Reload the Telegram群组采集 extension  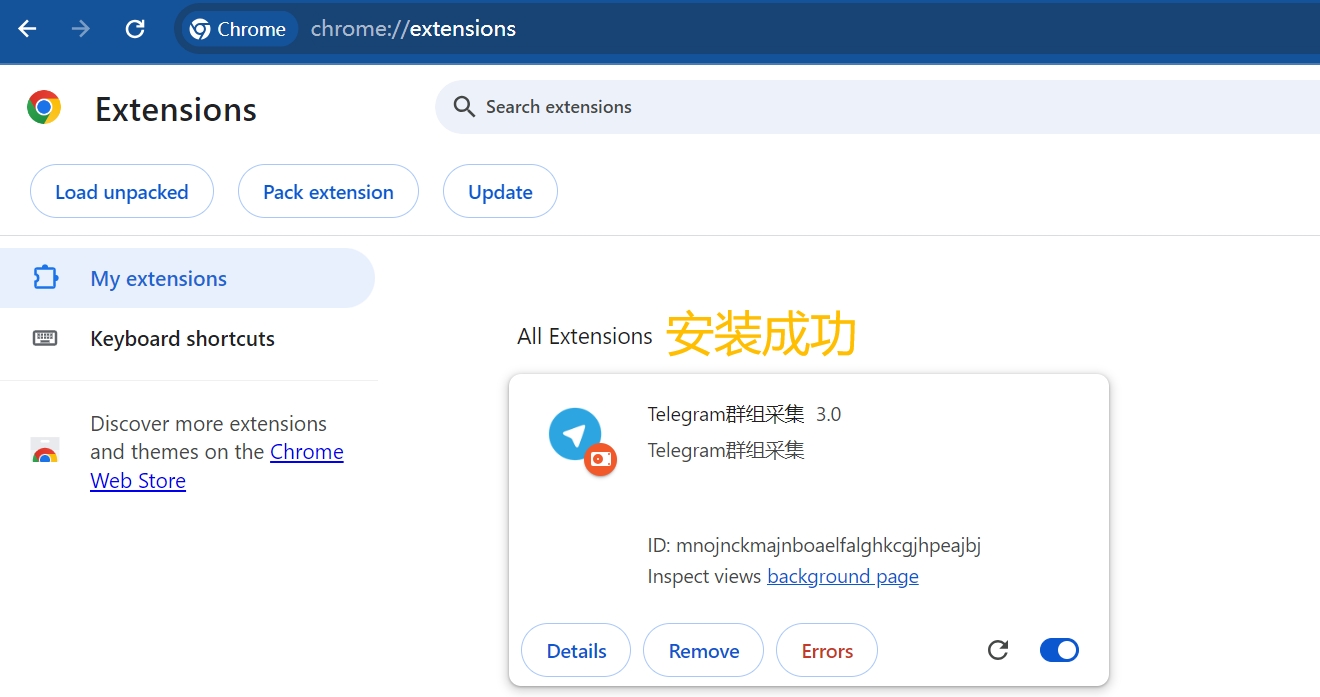(997, 651)
